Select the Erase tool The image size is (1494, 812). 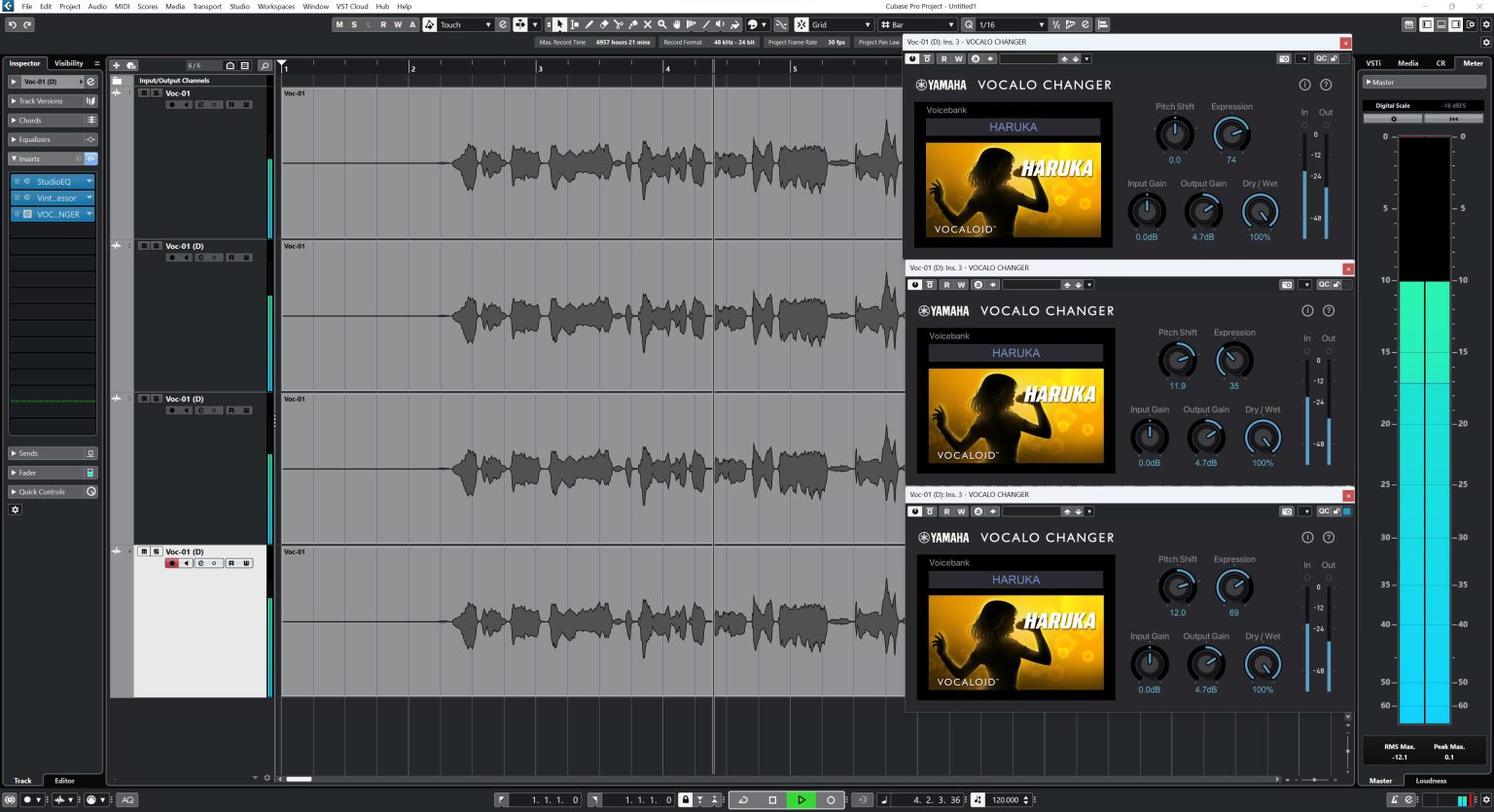604,24
